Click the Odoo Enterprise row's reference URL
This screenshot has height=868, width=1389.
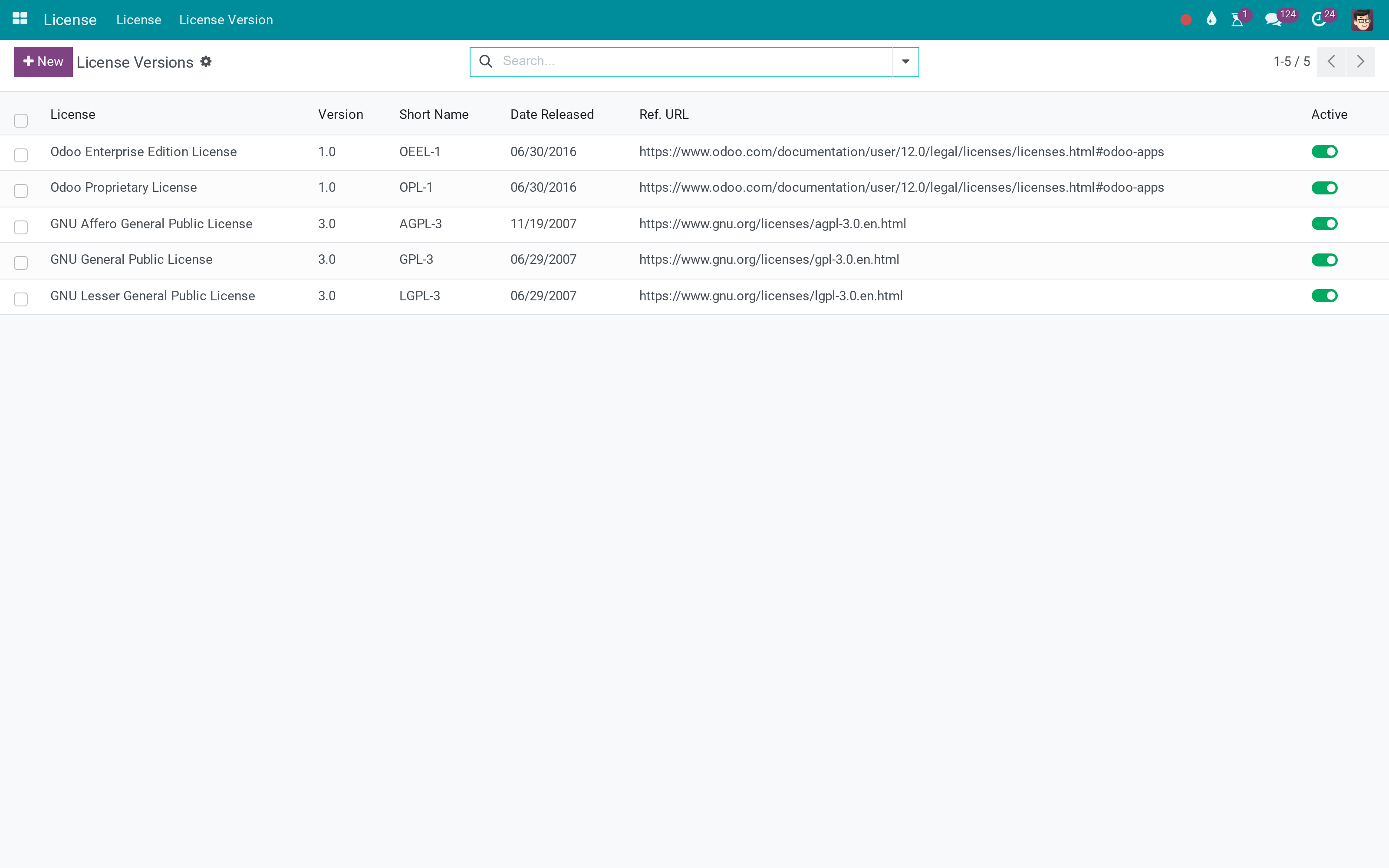coord(902,151)
